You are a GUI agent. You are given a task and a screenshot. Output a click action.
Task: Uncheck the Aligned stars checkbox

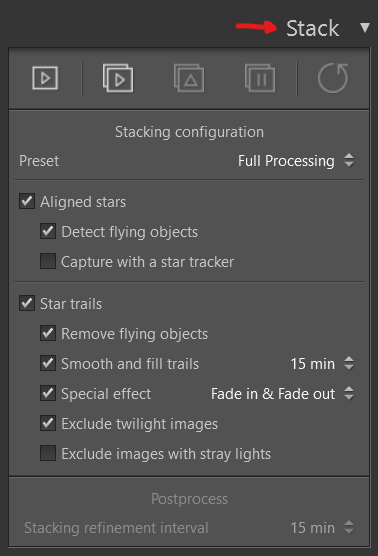27,201
